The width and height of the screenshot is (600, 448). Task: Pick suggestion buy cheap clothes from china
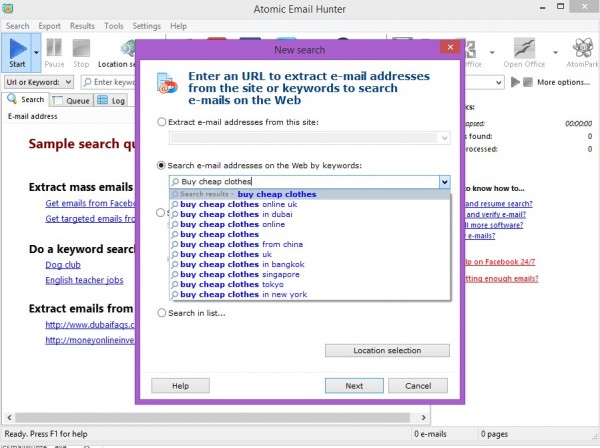pos(310,244)
